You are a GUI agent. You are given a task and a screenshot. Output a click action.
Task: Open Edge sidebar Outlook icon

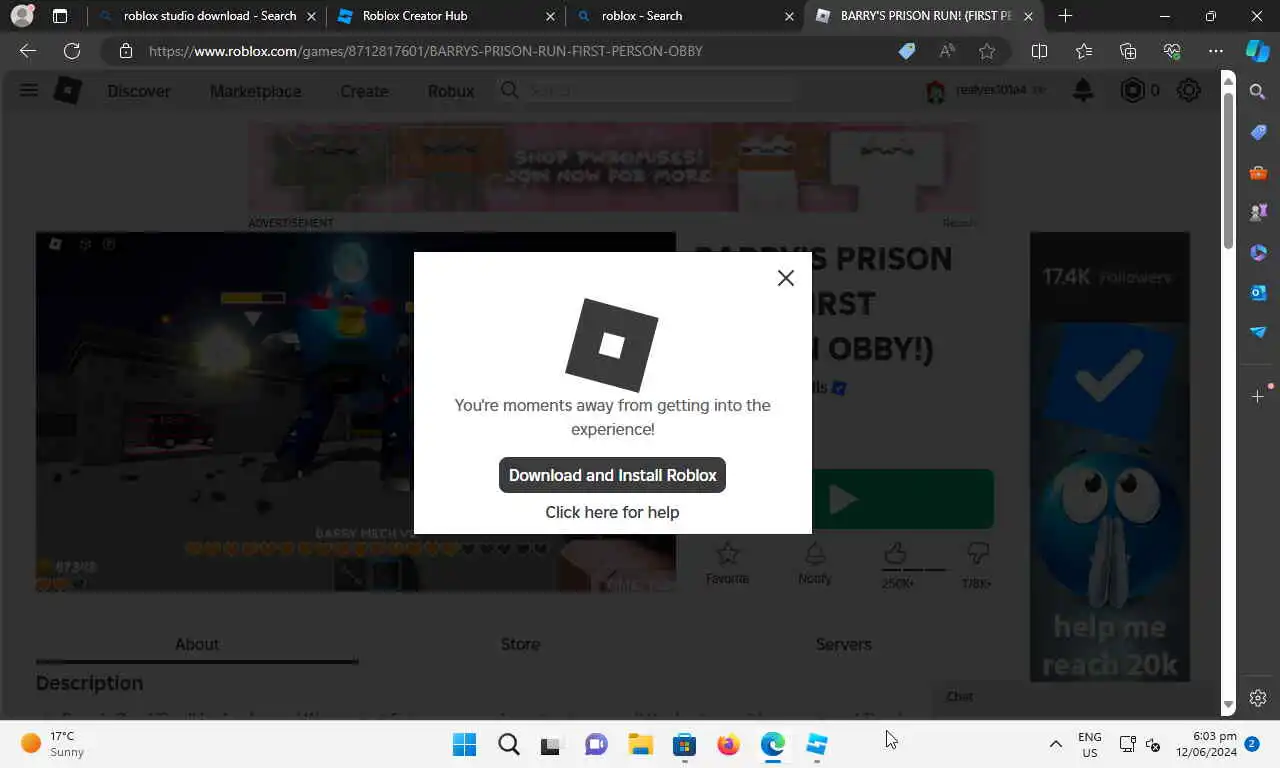[x=1258, y=292]
